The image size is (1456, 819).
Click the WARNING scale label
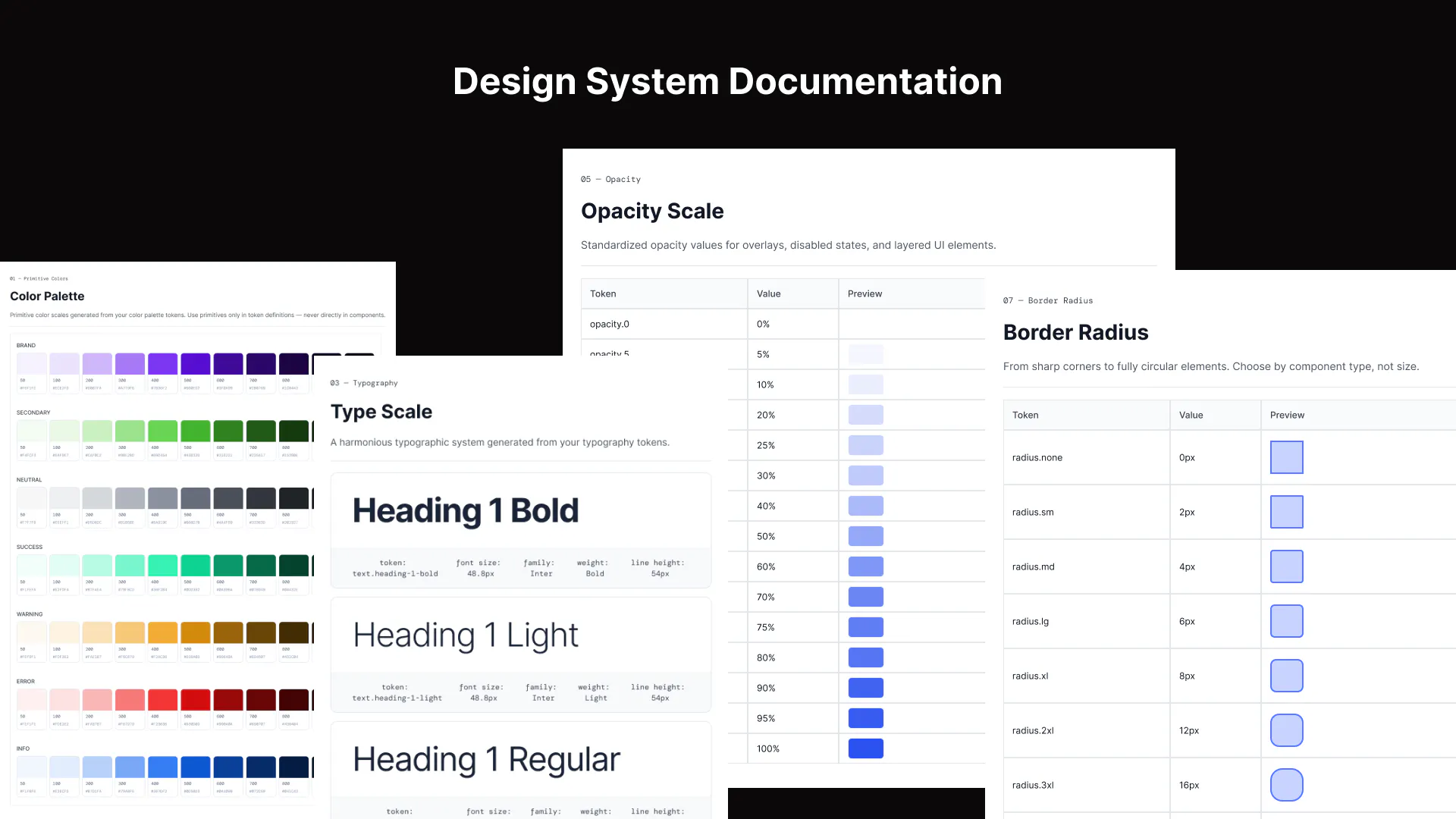tap(30, 614)
